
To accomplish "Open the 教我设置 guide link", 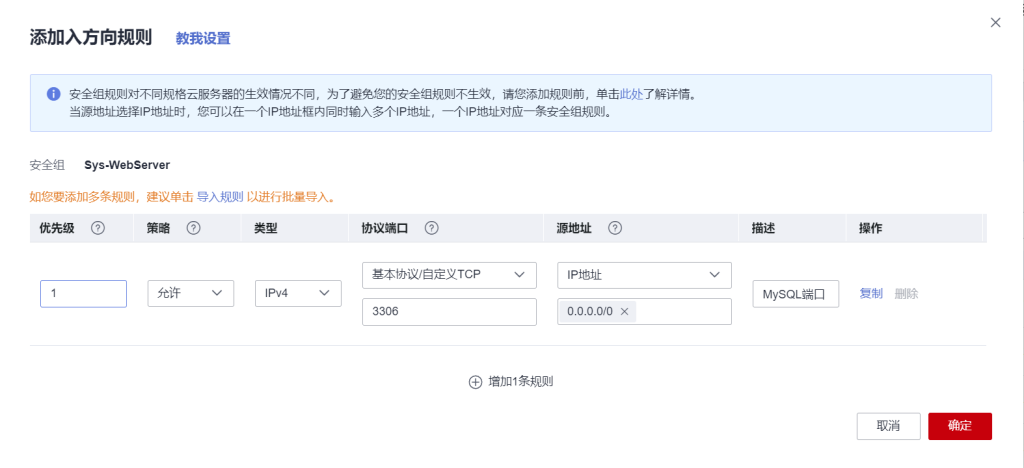I will pos(203,39).
